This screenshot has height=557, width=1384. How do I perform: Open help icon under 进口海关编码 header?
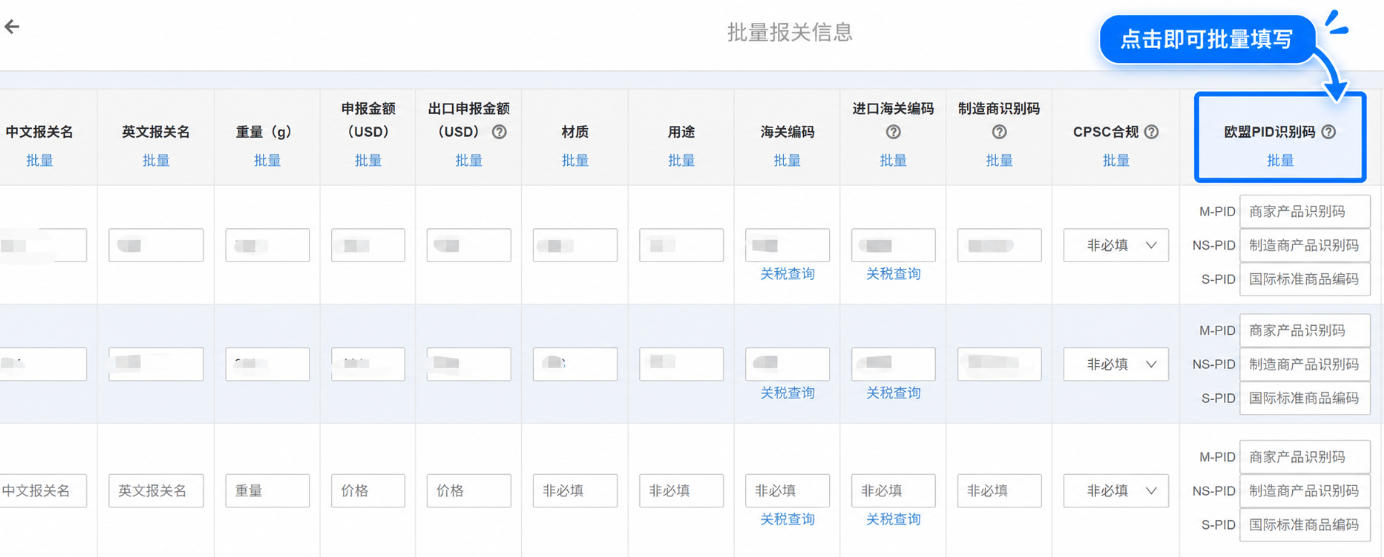[x=893, y=132]
